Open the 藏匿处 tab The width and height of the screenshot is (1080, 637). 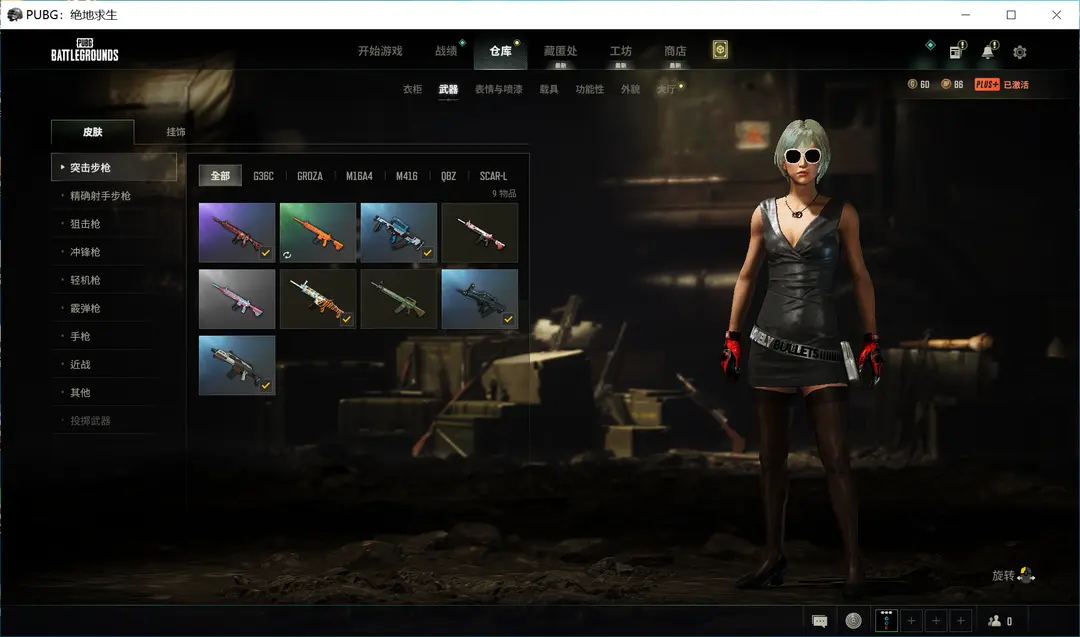[561, 50]
